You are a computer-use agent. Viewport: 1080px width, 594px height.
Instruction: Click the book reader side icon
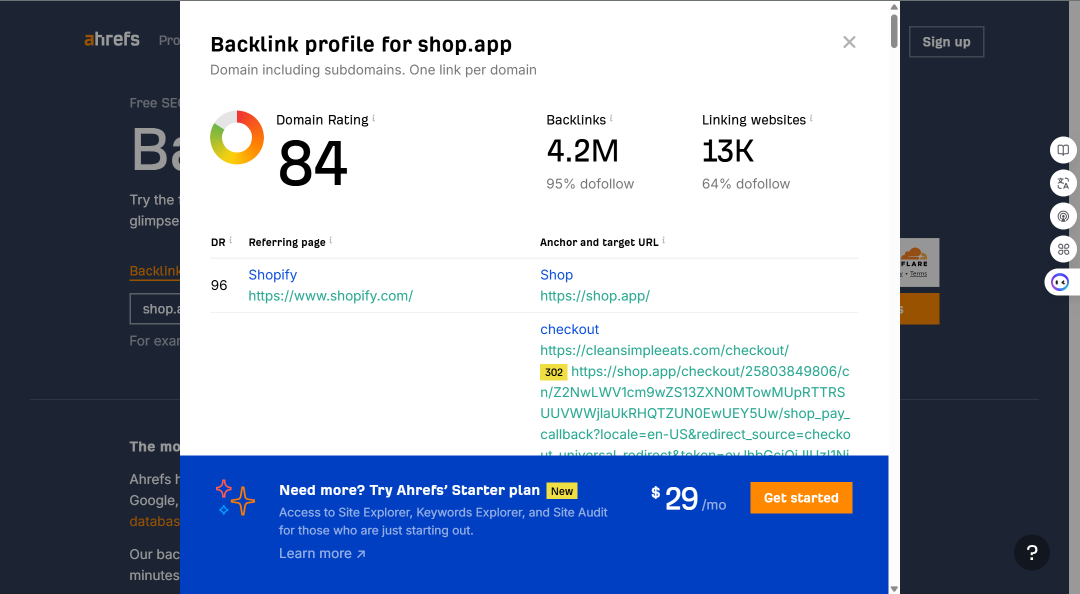(x=1063, y=150)
